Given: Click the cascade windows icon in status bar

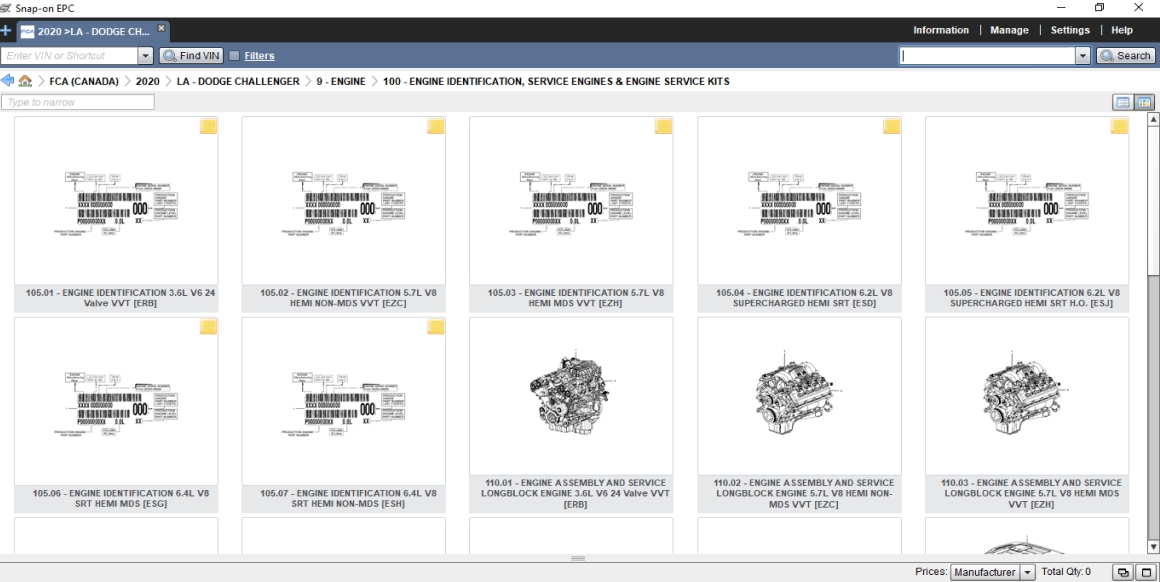Looking at the screenshot, I should click(x=1122, y=572).
